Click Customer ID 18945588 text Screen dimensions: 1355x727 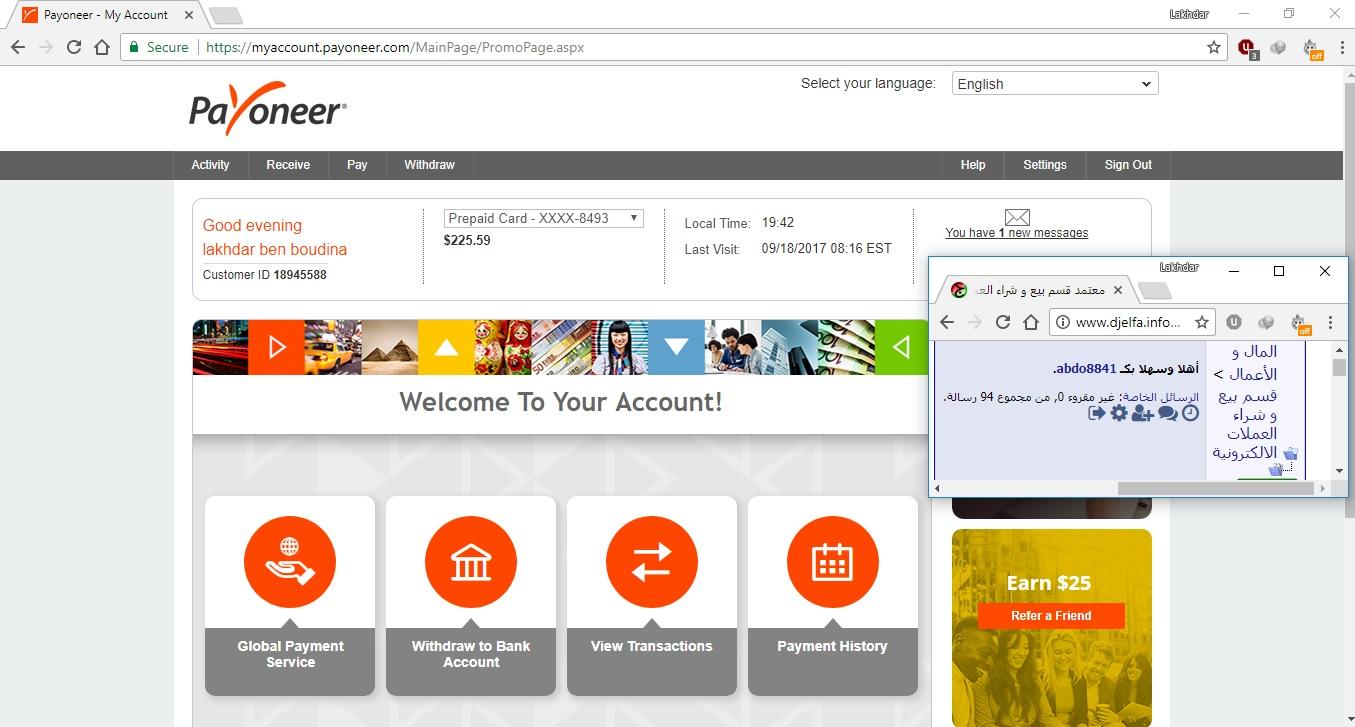pos(264,274)
